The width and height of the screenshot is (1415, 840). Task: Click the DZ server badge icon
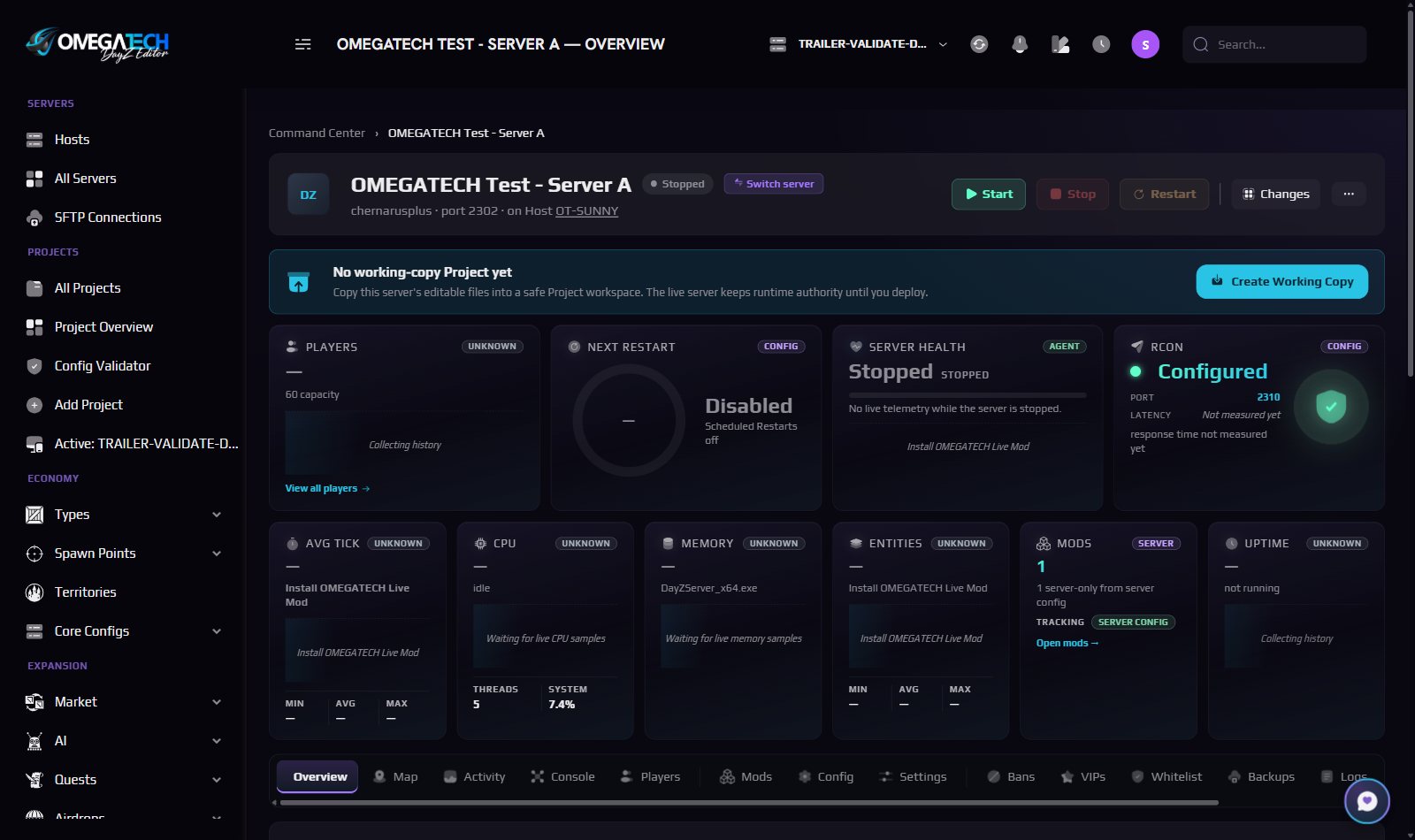click(308, 195)
